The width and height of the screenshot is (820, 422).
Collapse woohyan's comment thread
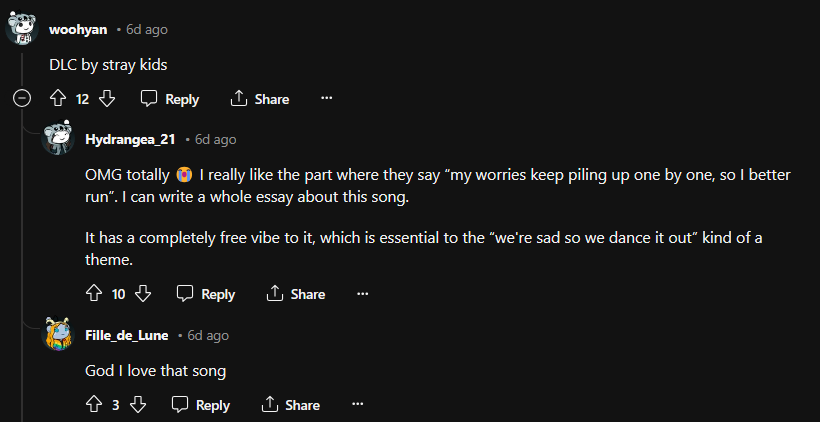pyautogui.click(x=22, y=99)
